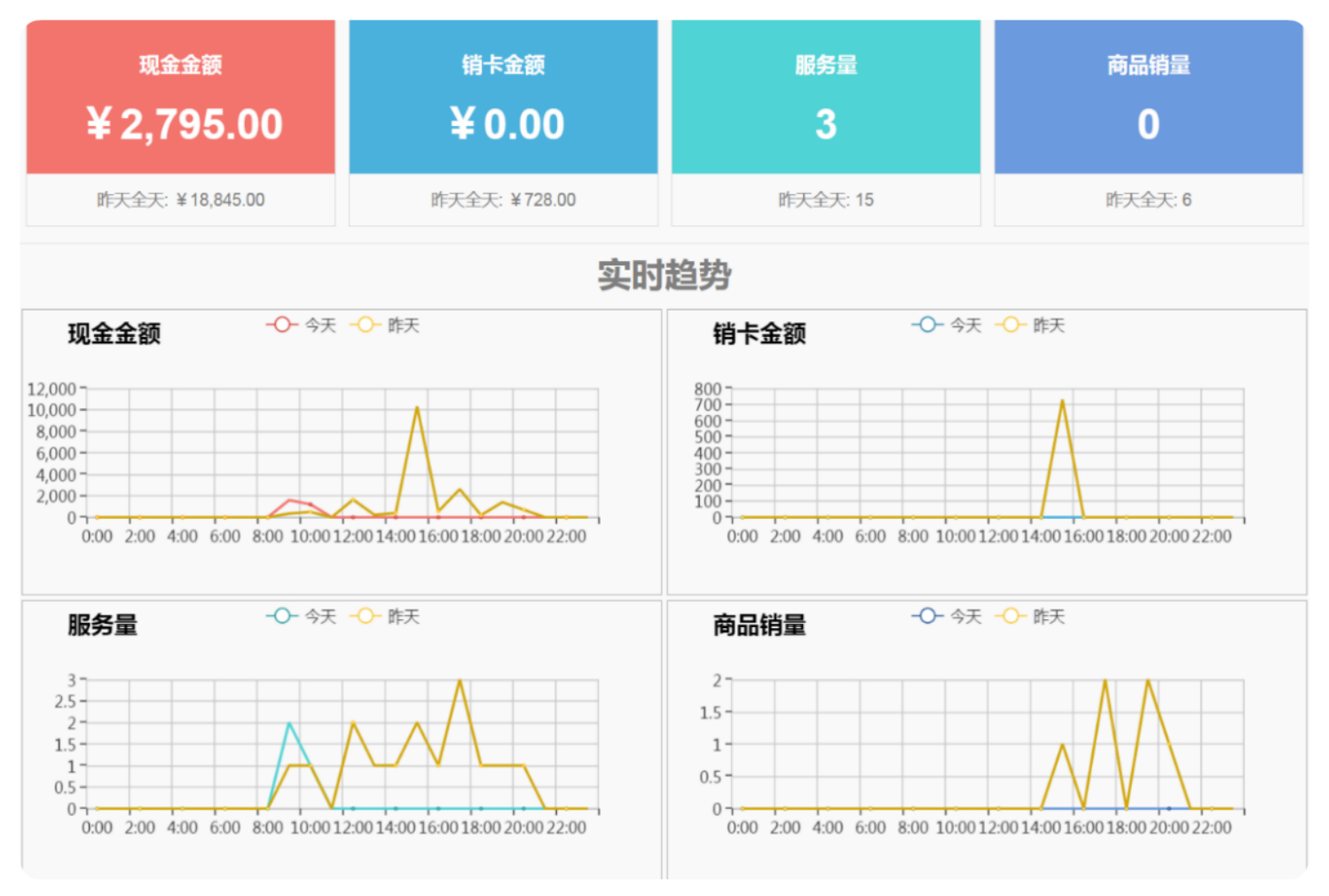This screenshot has height=896, width=1329.
Task: Click the 10,000 peak in 现金金额 chart
Action: (x=417, y=408)
